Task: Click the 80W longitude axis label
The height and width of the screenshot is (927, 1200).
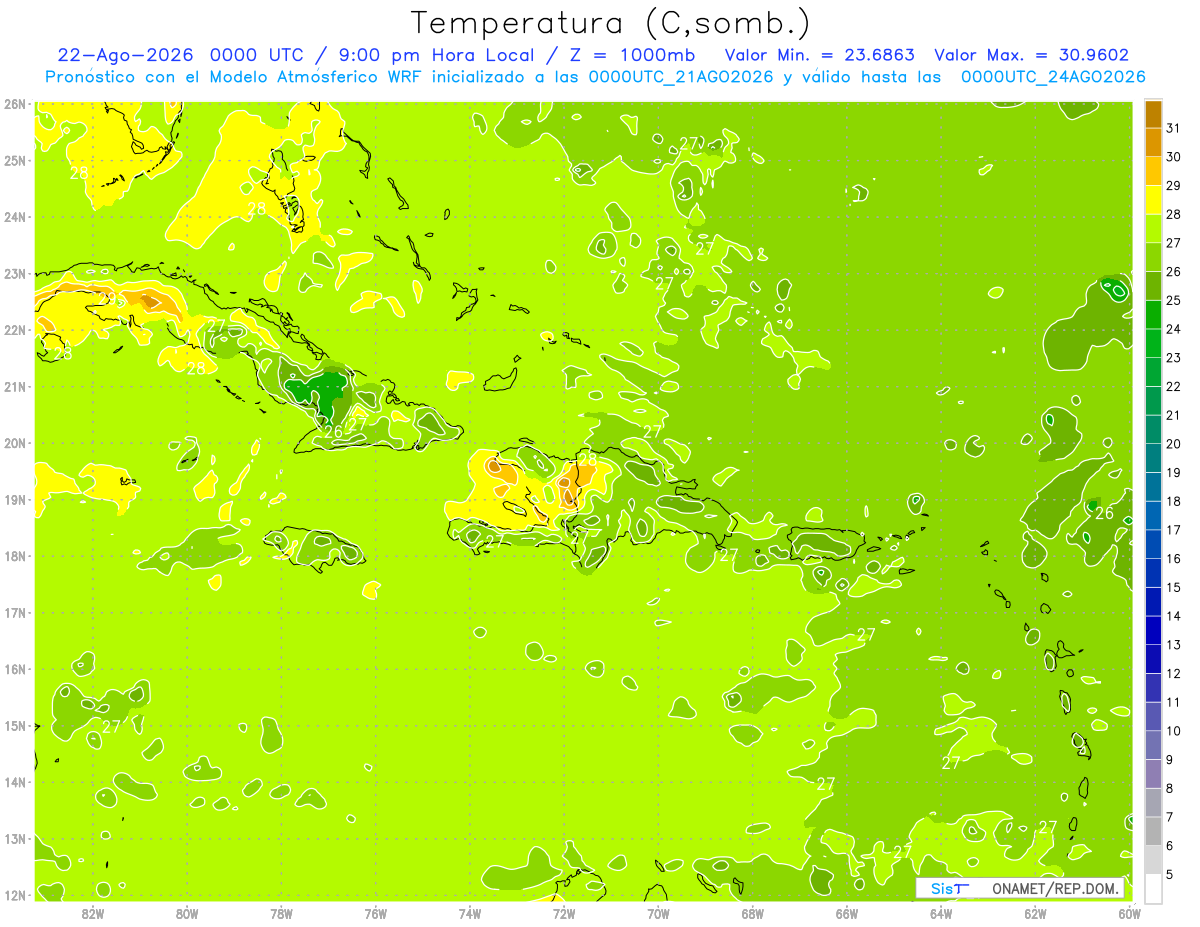Action: tap(187, 913)
